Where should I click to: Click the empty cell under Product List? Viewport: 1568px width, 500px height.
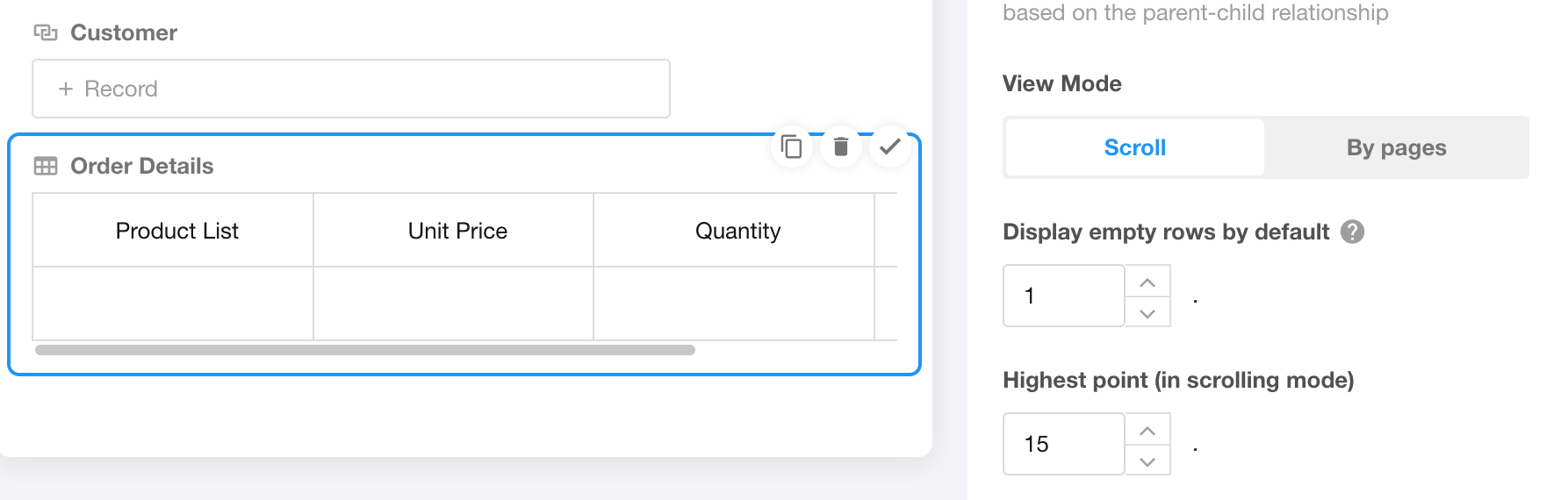[173, 304]
